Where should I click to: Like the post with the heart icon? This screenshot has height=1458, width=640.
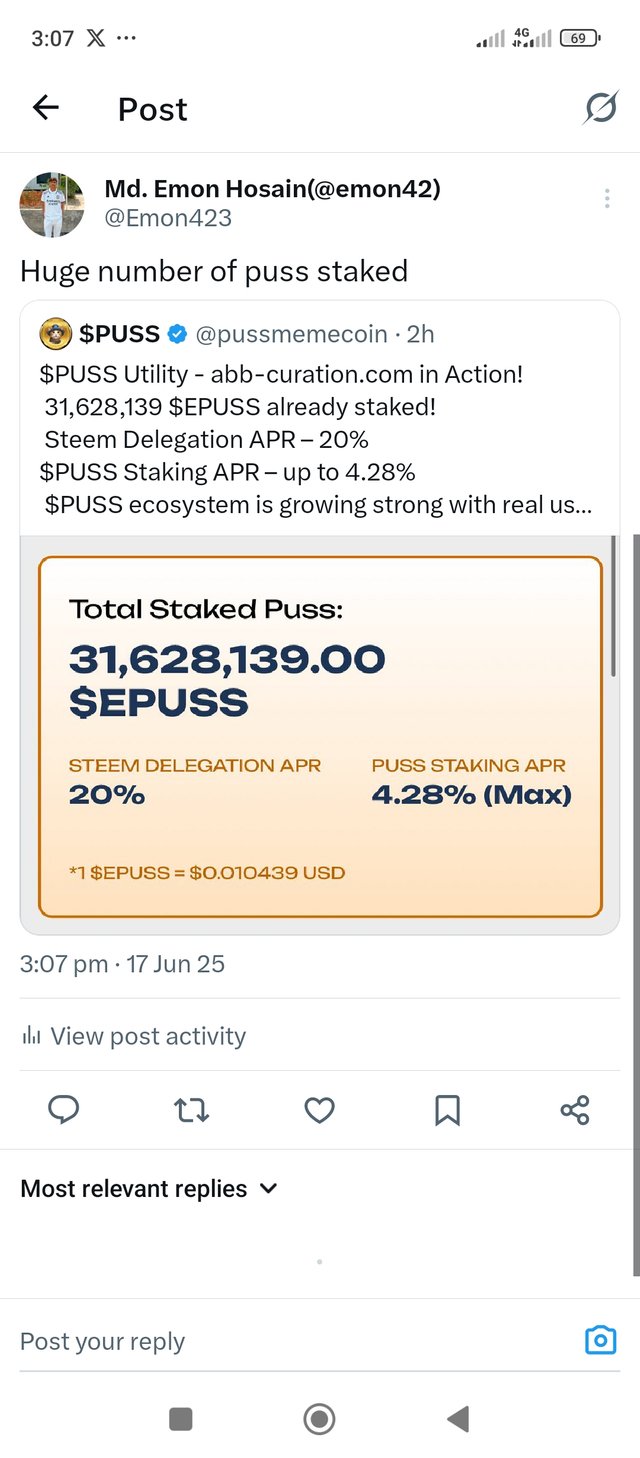[x=319, y=1110]
